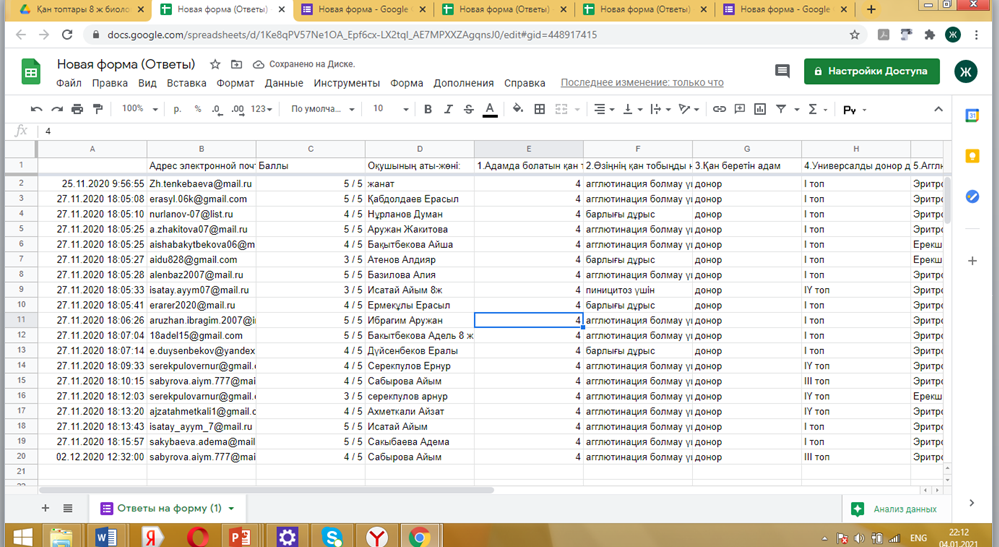Click Настройки Доступа share button
Viewport: 999px width, 547px height.
(871, 71)
